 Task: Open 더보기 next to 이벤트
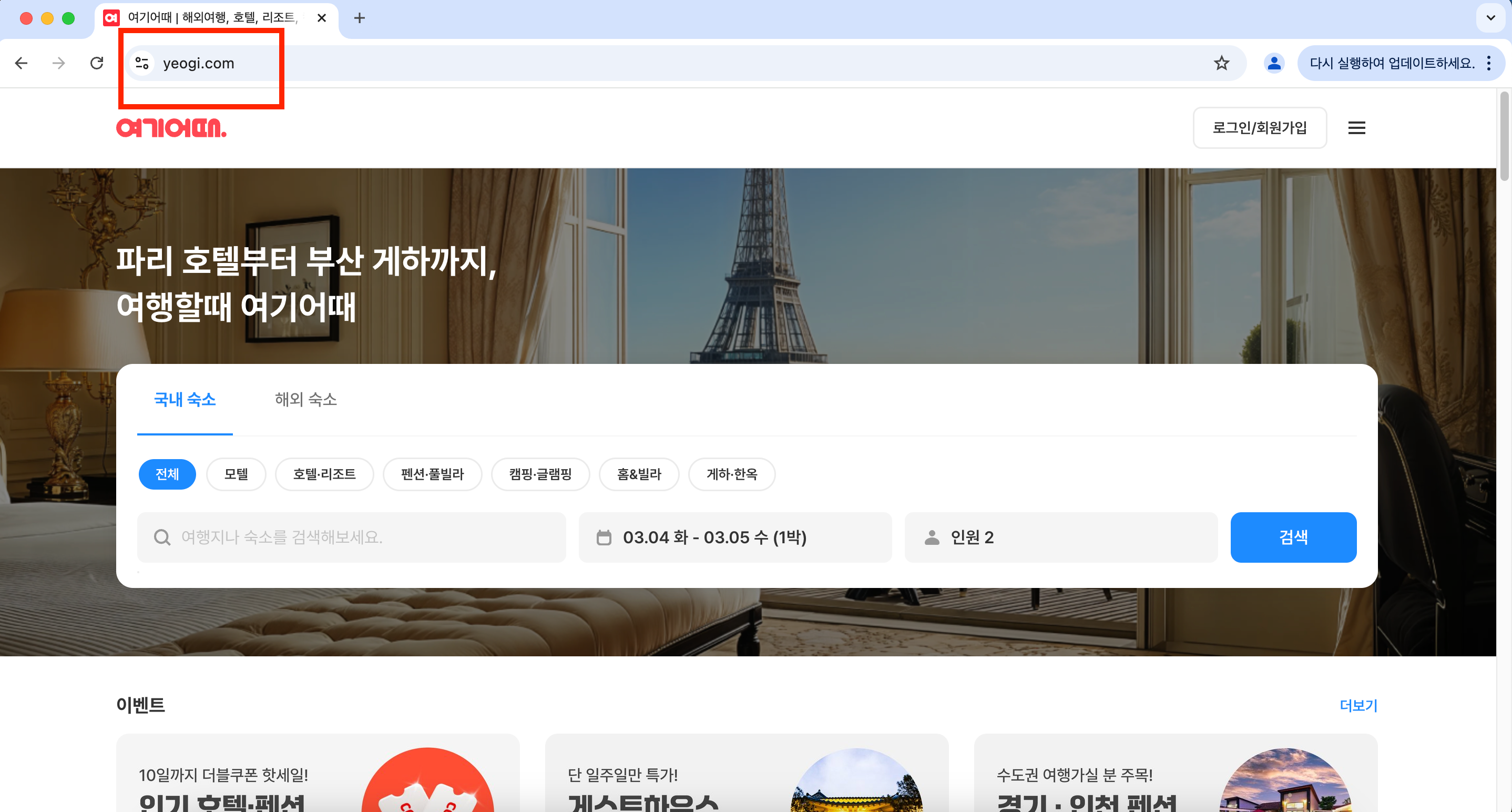pos(1359,705)
